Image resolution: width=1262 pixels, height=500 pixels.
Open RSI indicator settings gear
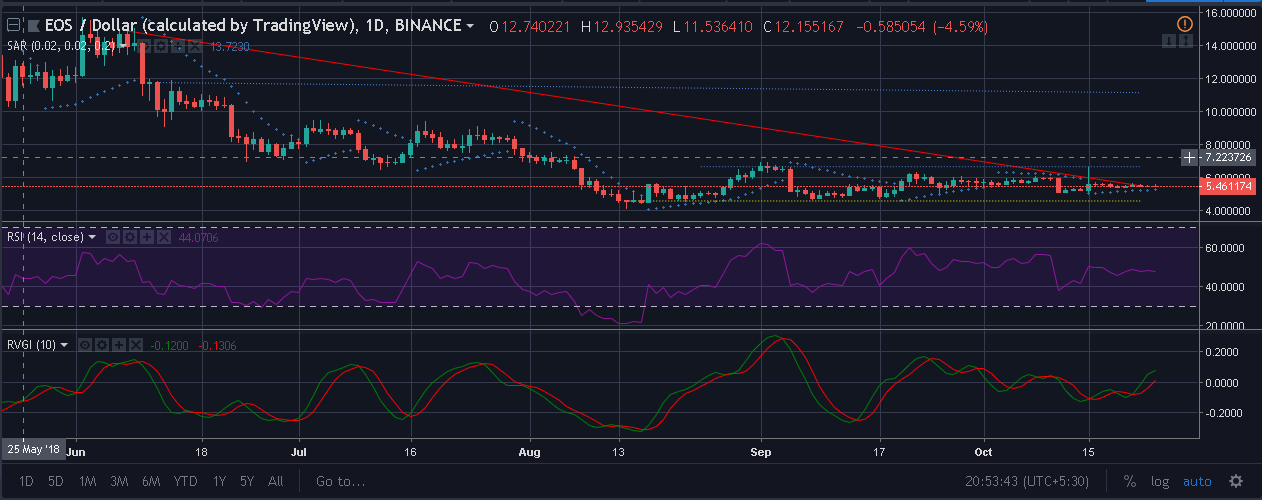[x=130, y=237]
